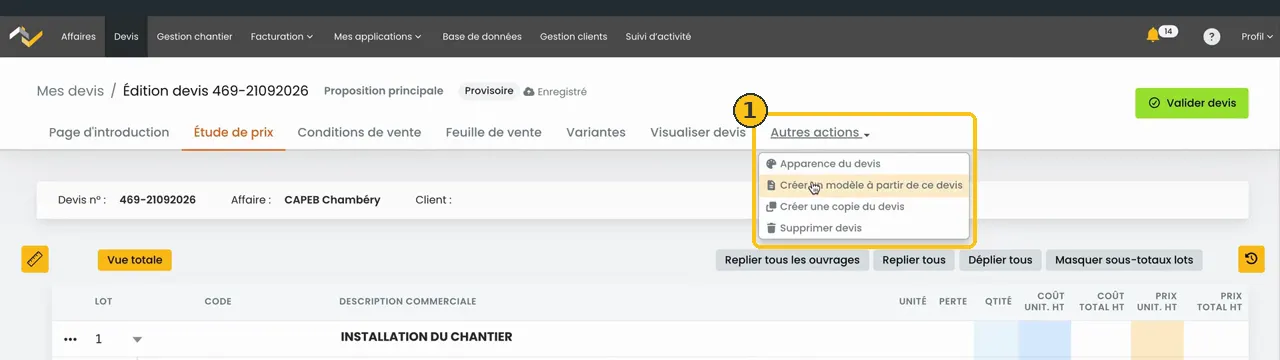Switch to Conditions de vente tab
This screenshot has width=1280, height=360.
click(359, 132)
